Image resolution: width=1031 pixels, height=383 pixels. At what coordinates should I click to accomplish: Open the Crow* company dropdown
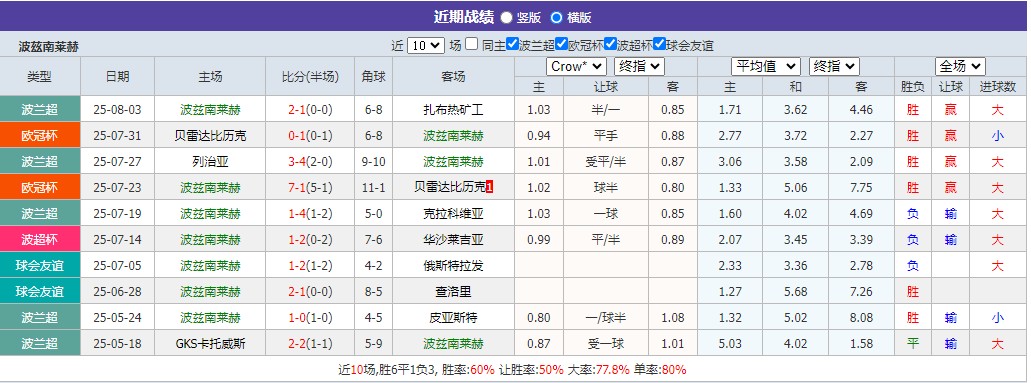click(x=576, y=66)
